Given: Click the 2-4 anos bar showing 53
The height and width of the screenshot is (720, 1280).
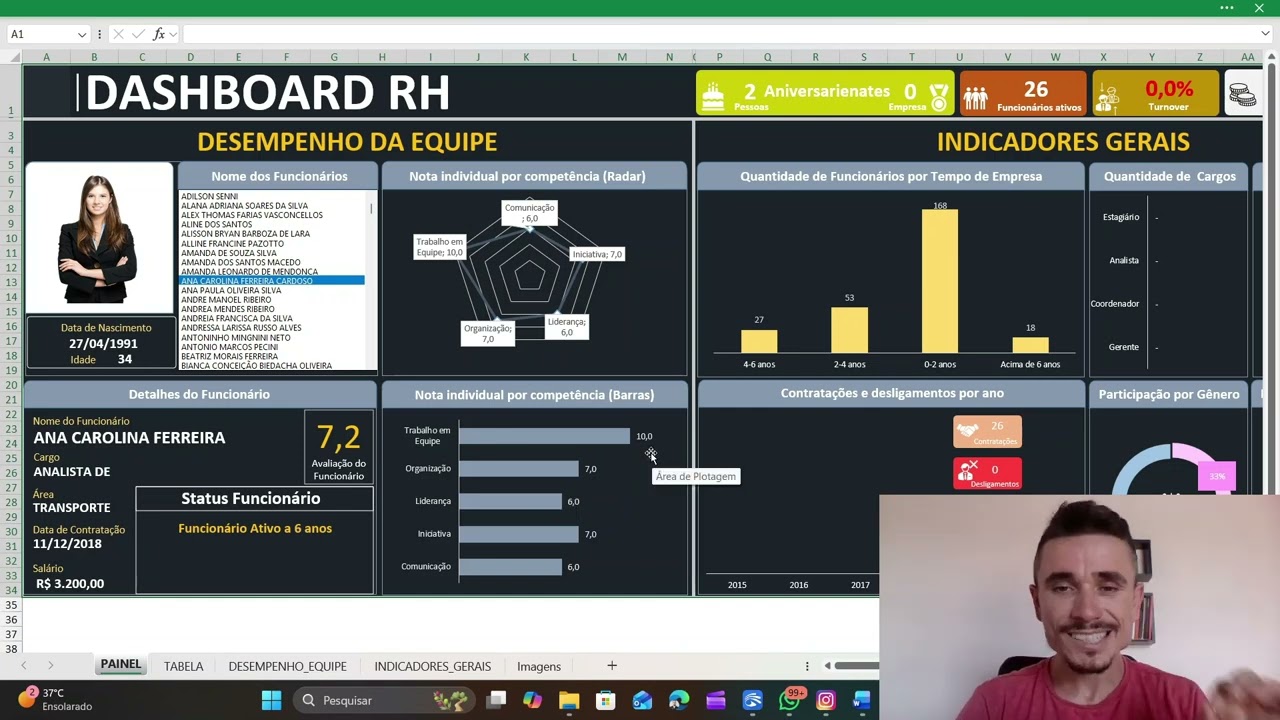Looking at the screenshot, I should [x=849, y=329].
